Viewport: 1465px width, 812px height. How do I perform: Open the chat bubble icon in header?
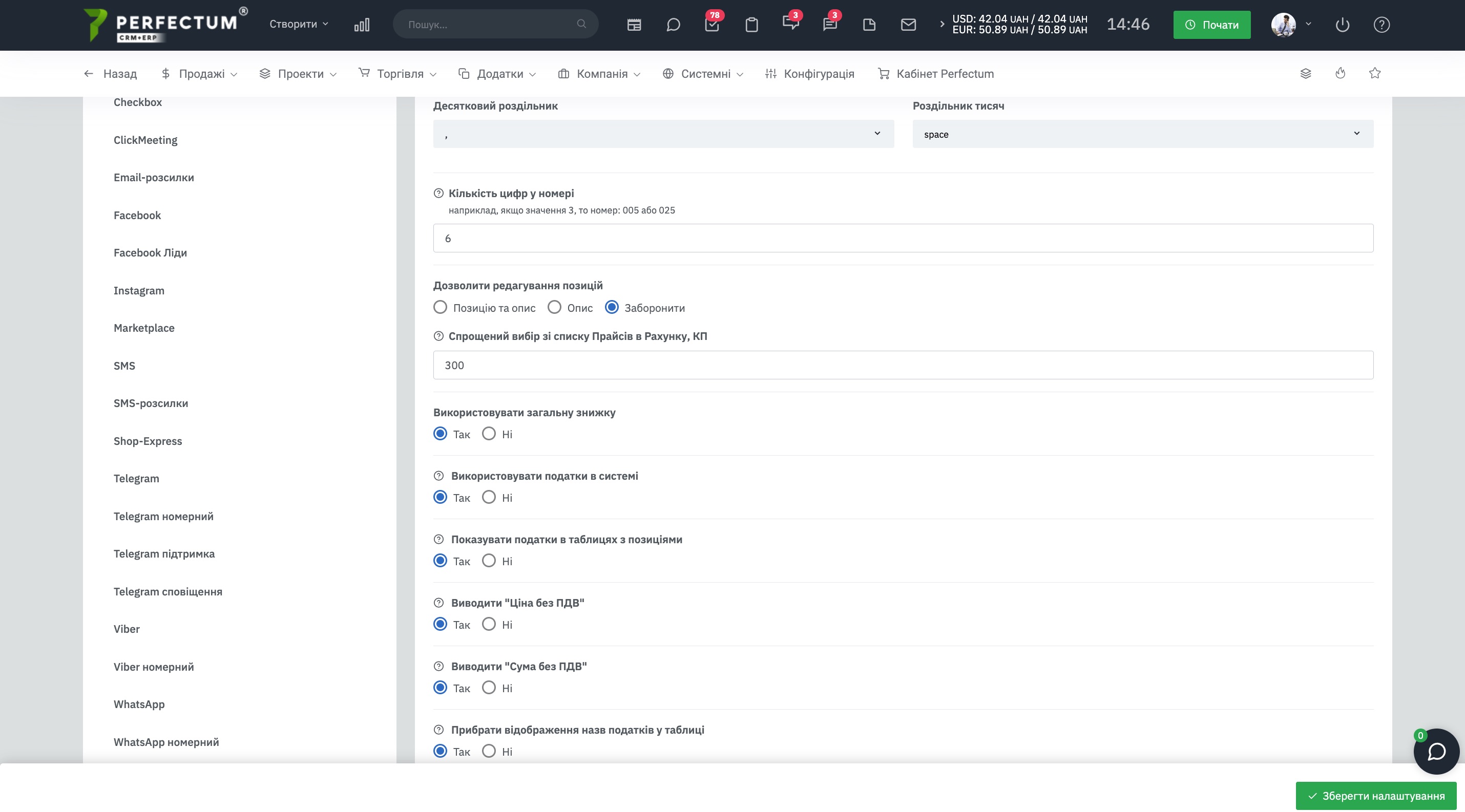[x=674, y=25]
